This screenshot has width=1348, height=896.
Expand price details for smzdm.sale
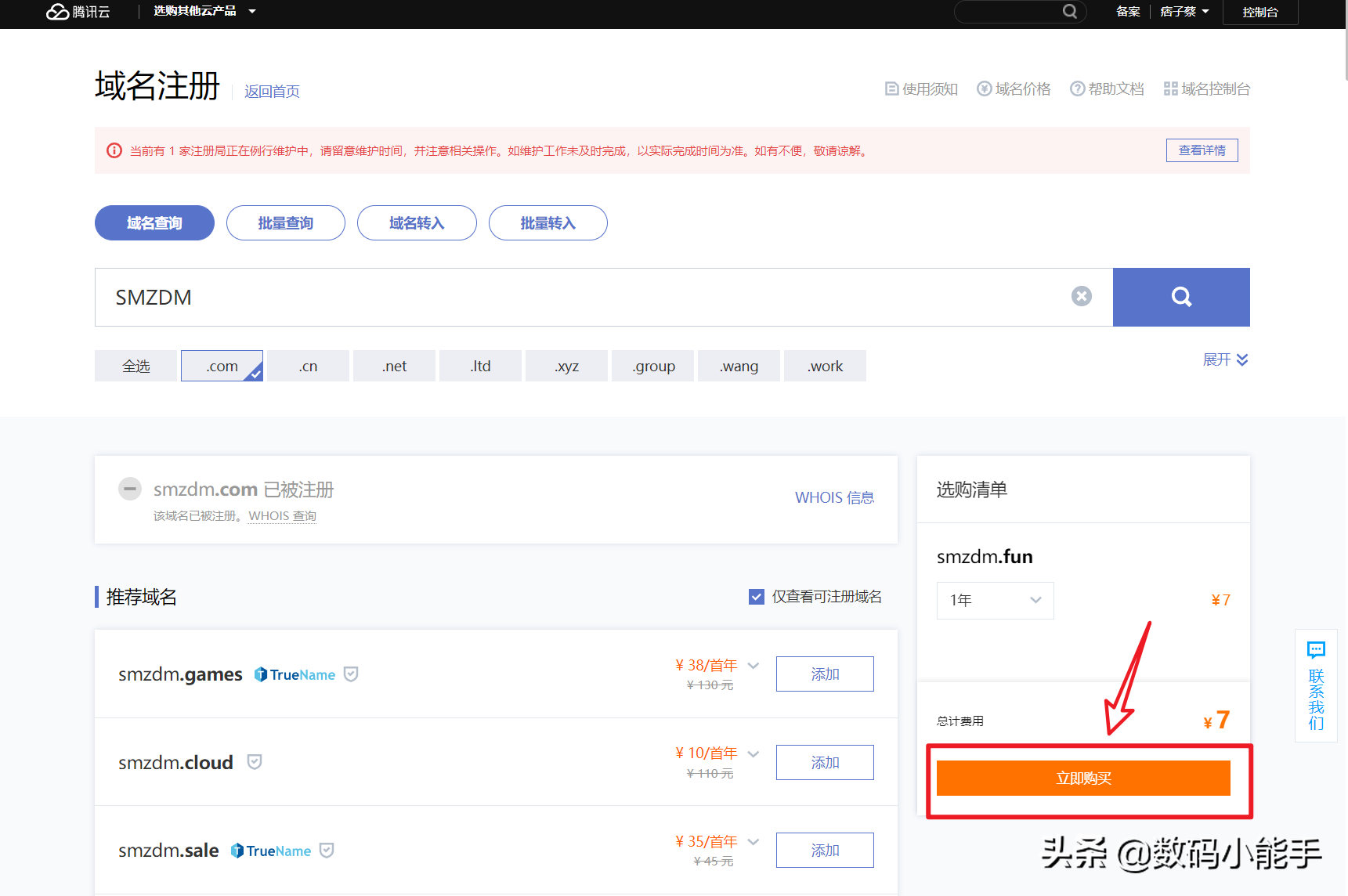[754, 842]
